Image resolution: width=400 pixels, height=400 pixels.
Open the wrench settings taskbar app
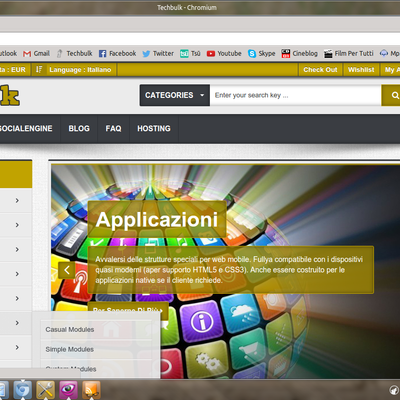[45, 390]
